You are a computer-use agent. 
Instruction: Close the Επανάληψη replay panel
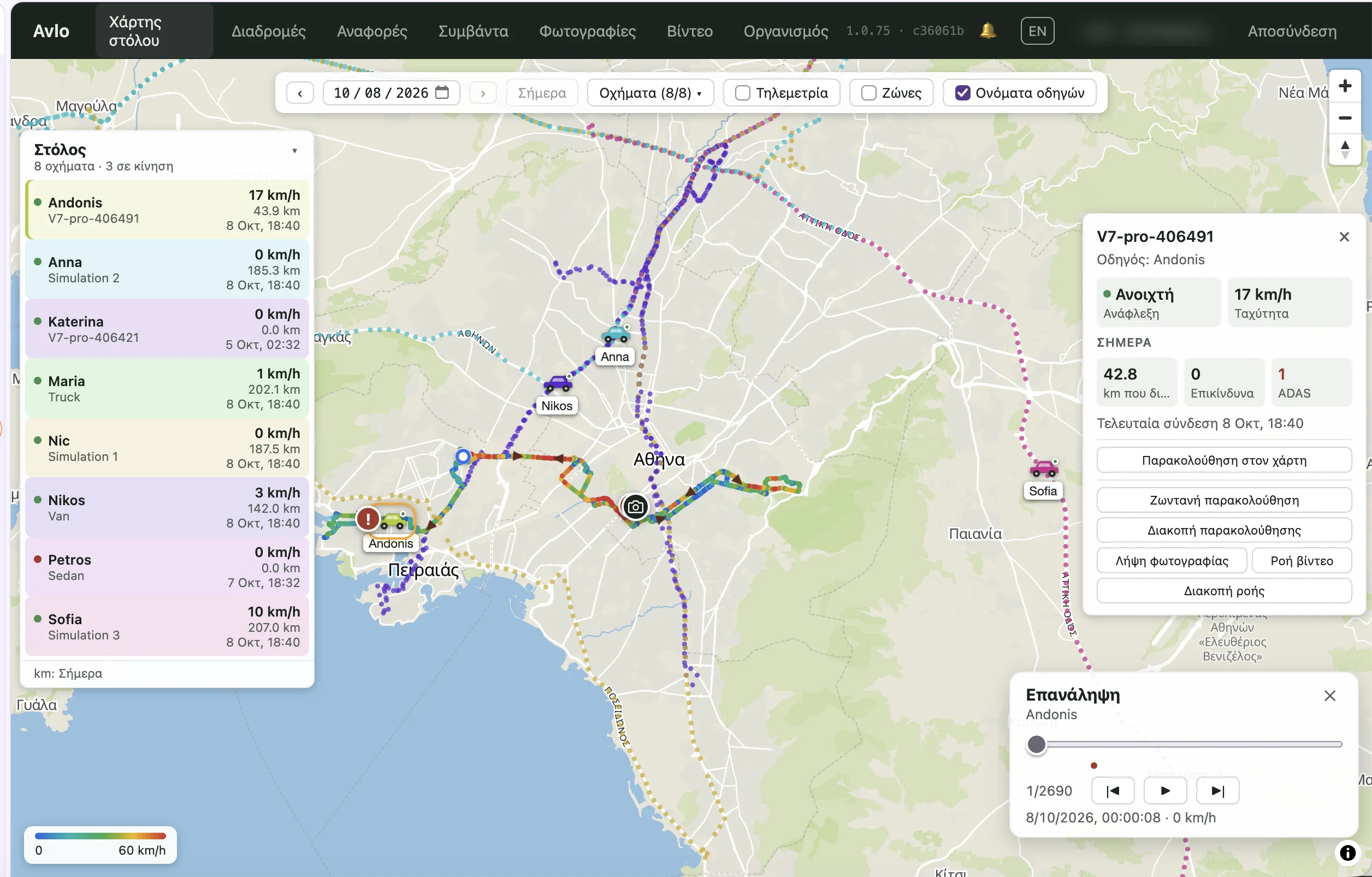1329,695
